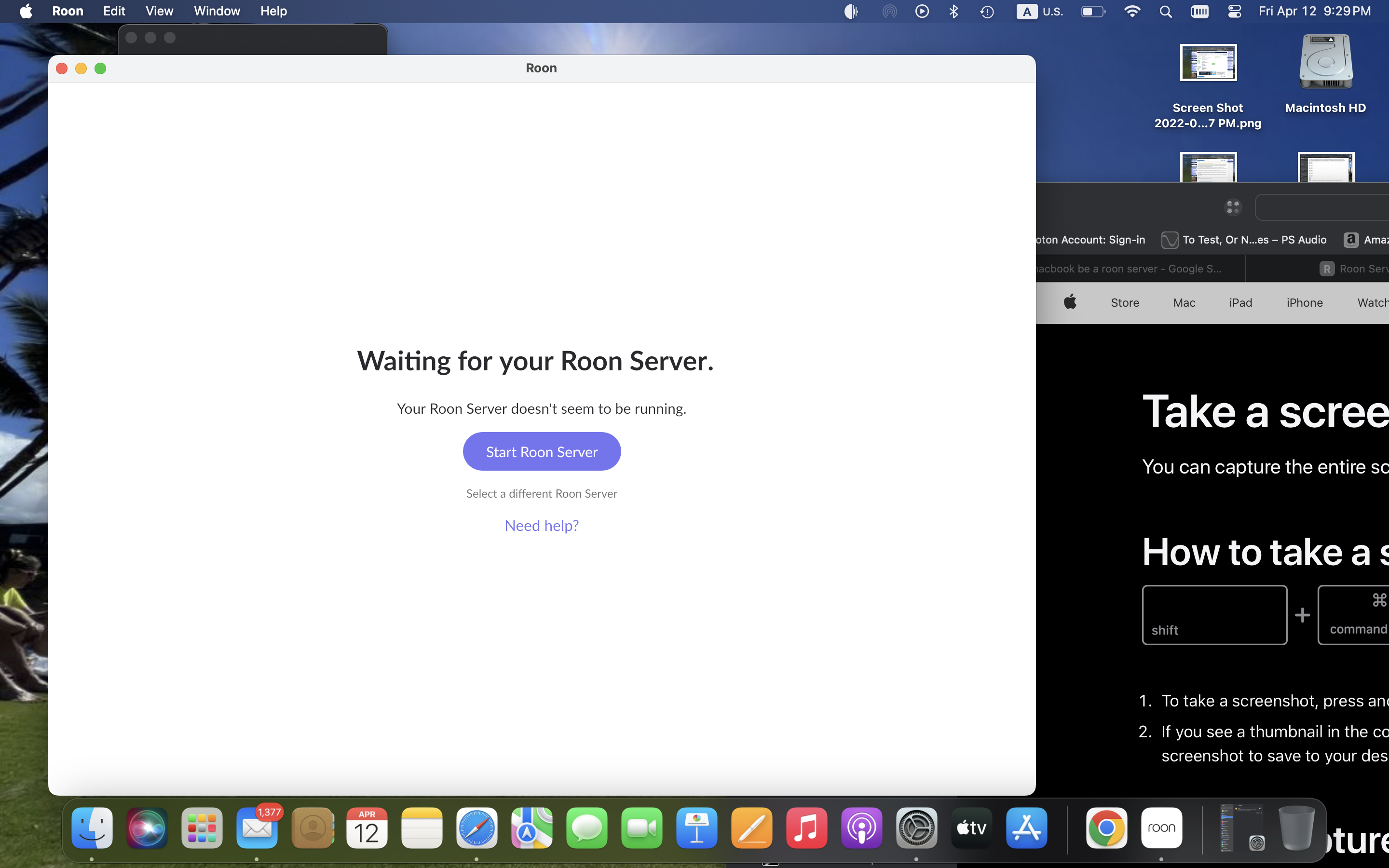Open the Need help? link

click(x=541, y=525)
